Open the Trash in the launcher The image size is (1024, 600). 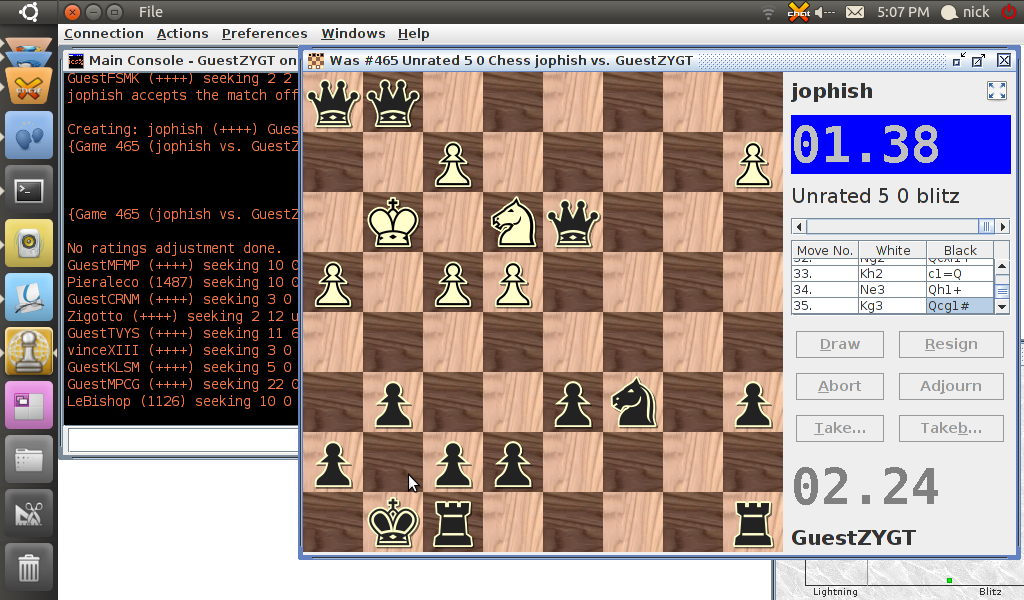[x=29, y=567]
